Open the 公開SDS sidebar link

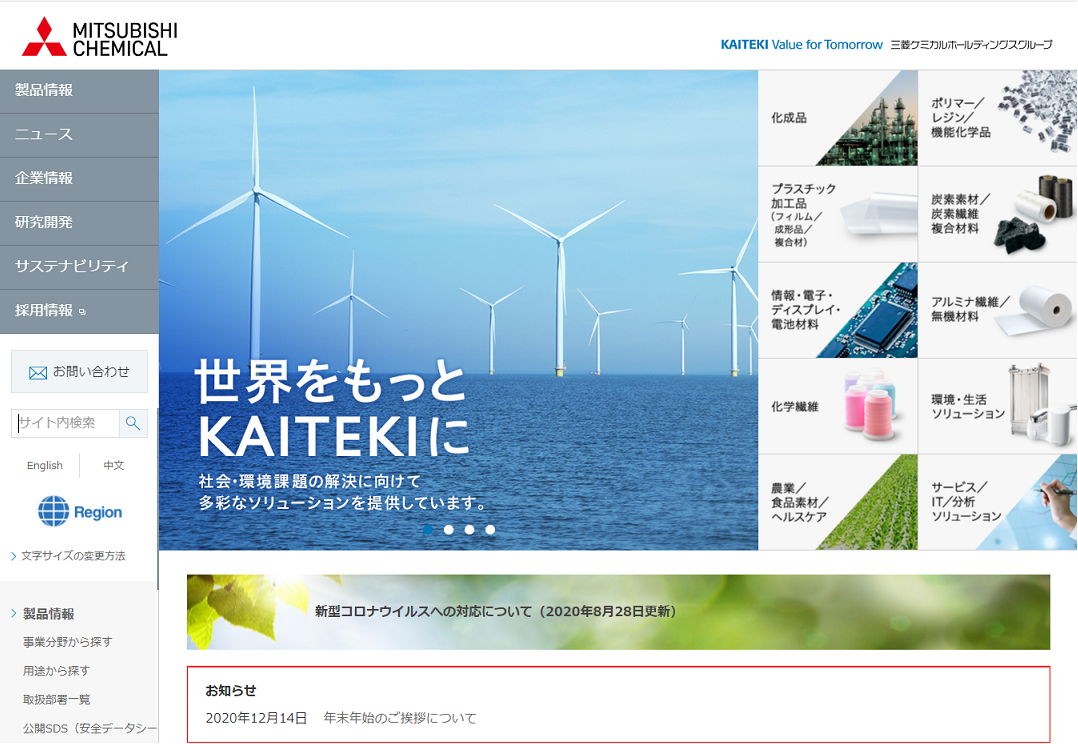tap(89, 728)
